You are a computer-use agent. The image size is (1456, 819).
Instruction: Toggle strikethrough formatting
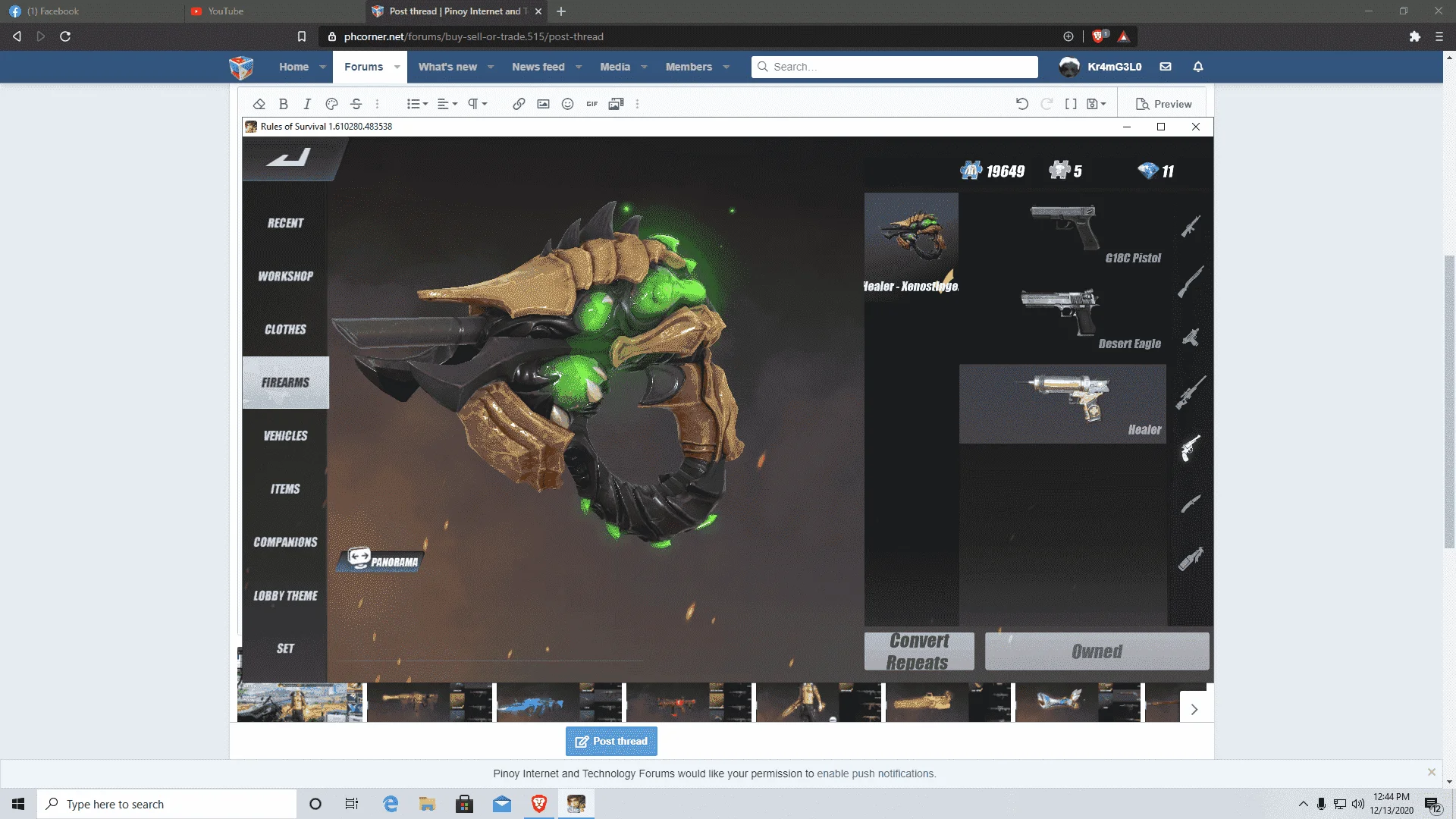point(356,104)
